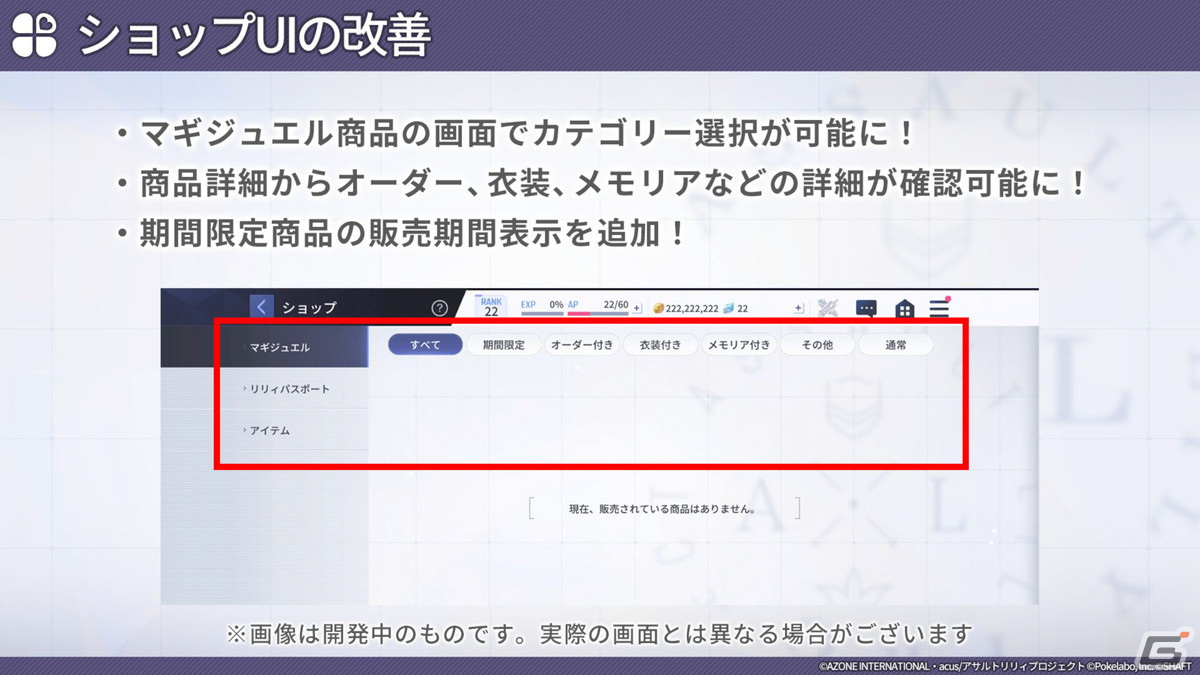This screenshot has width=1200, height=675.
Task: Go to the home house icon
Action: coord(904,308)
